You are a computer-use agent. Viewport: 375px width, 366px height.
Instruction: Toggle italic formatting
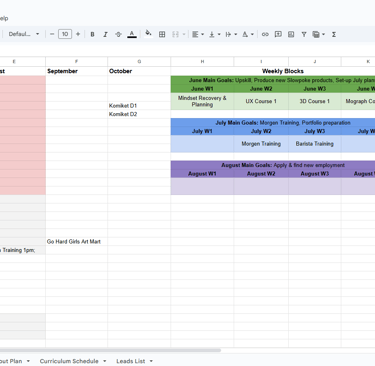coord(105,34)
